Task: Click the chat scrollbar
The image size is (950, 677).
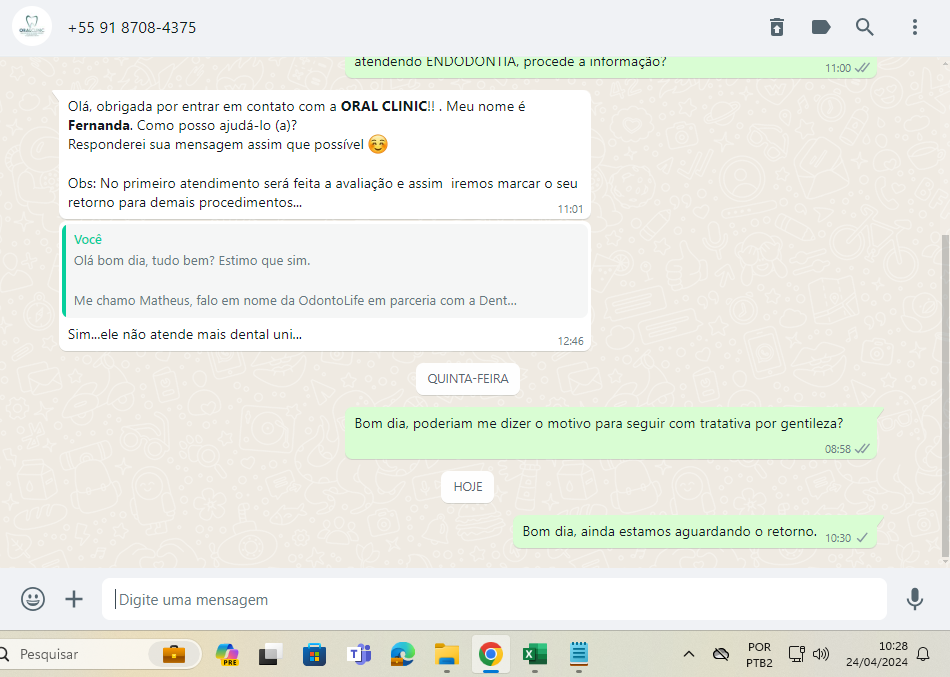Action: [x=945, y=400]
